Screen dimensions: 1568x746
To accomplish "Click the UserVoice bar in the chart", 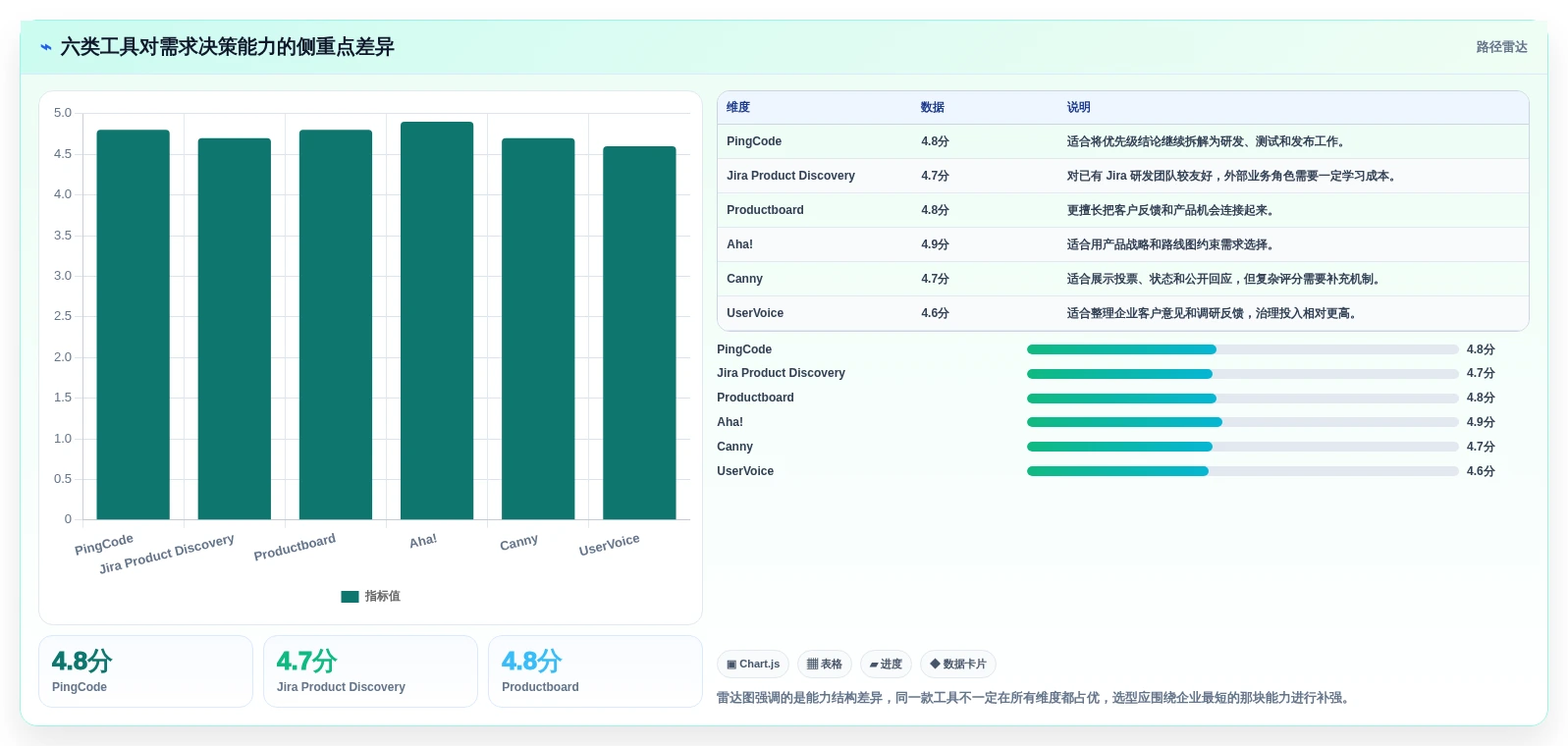I will 639,333.
